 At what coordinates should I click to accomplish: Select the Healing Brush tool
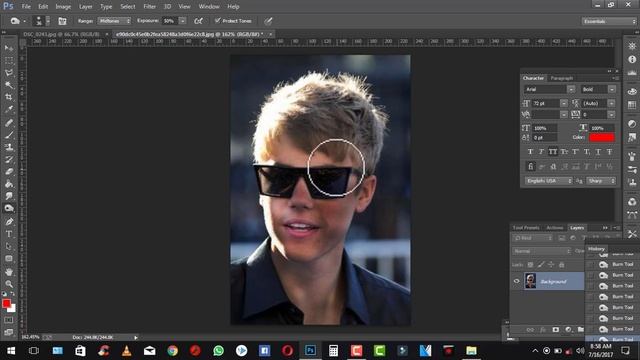pos(9,122)
